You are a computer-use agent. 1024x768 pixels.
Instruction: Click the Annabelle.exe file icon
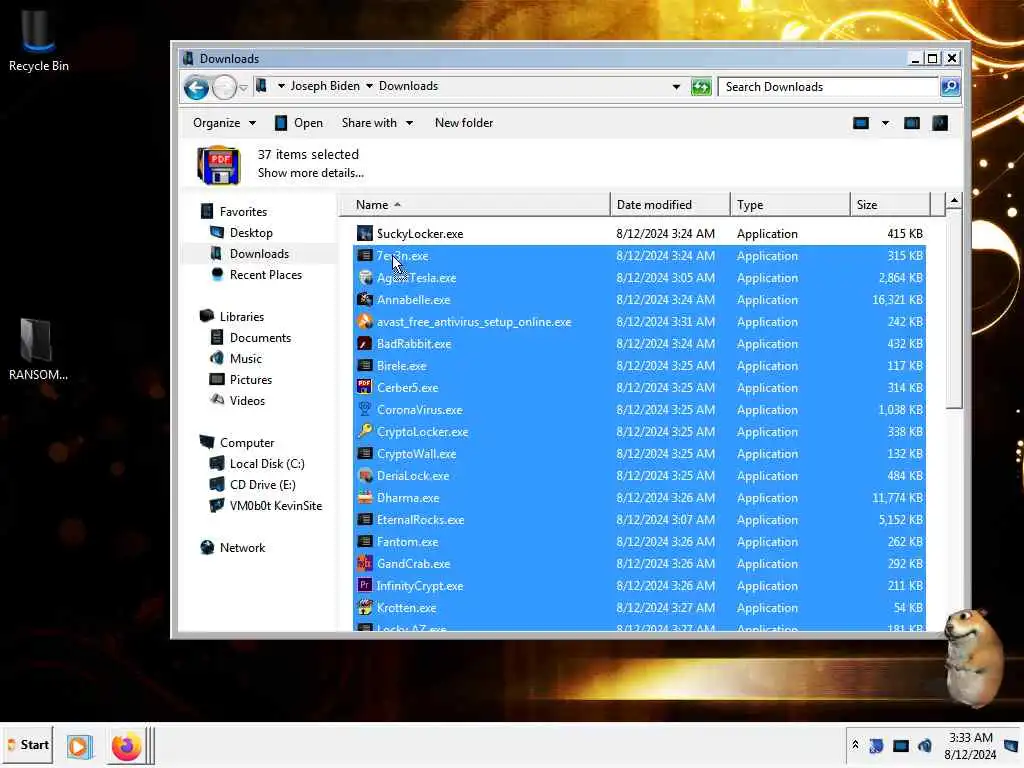point(364,300)
